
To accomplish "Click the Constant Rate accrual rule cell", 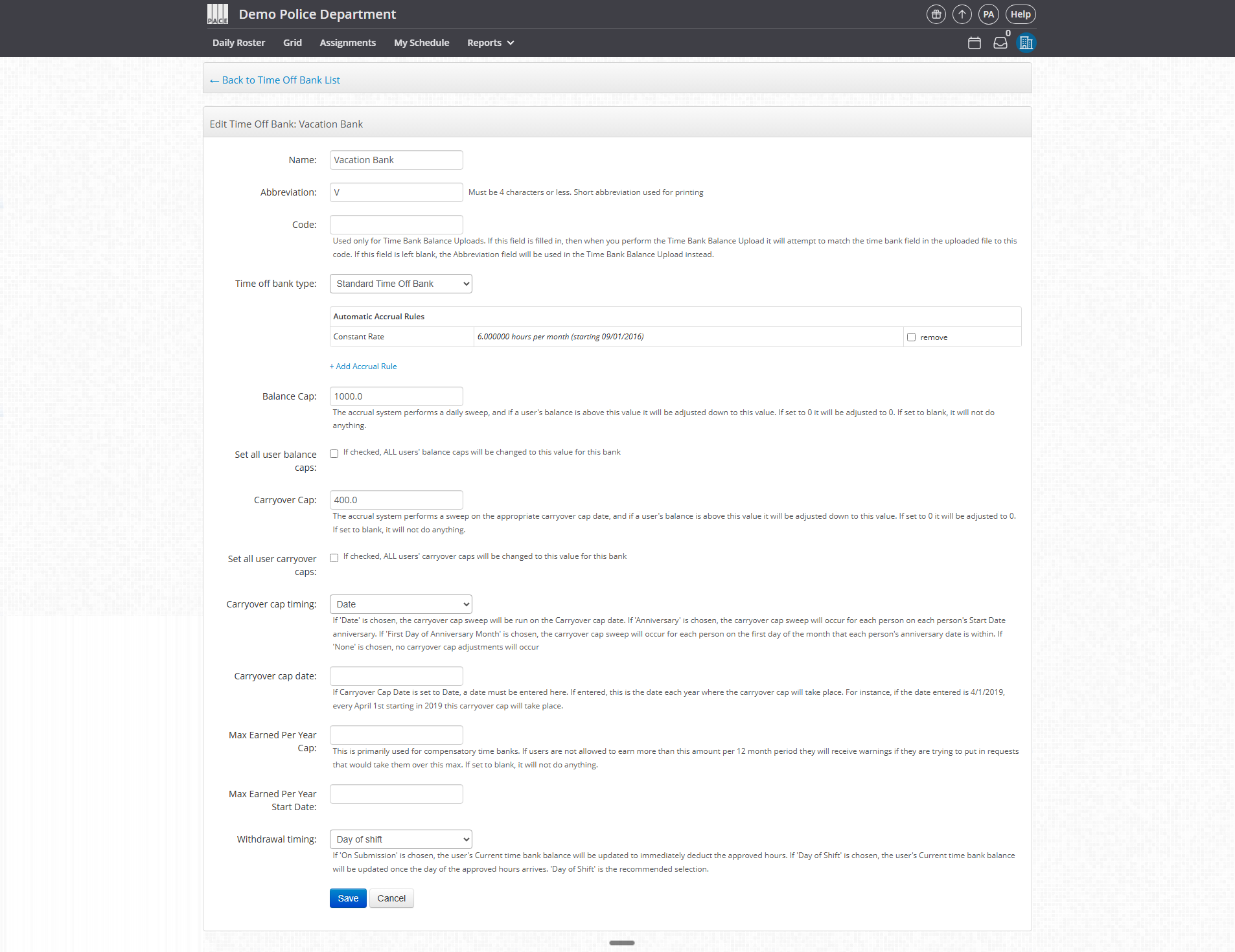I will click(x=402, y=337).
